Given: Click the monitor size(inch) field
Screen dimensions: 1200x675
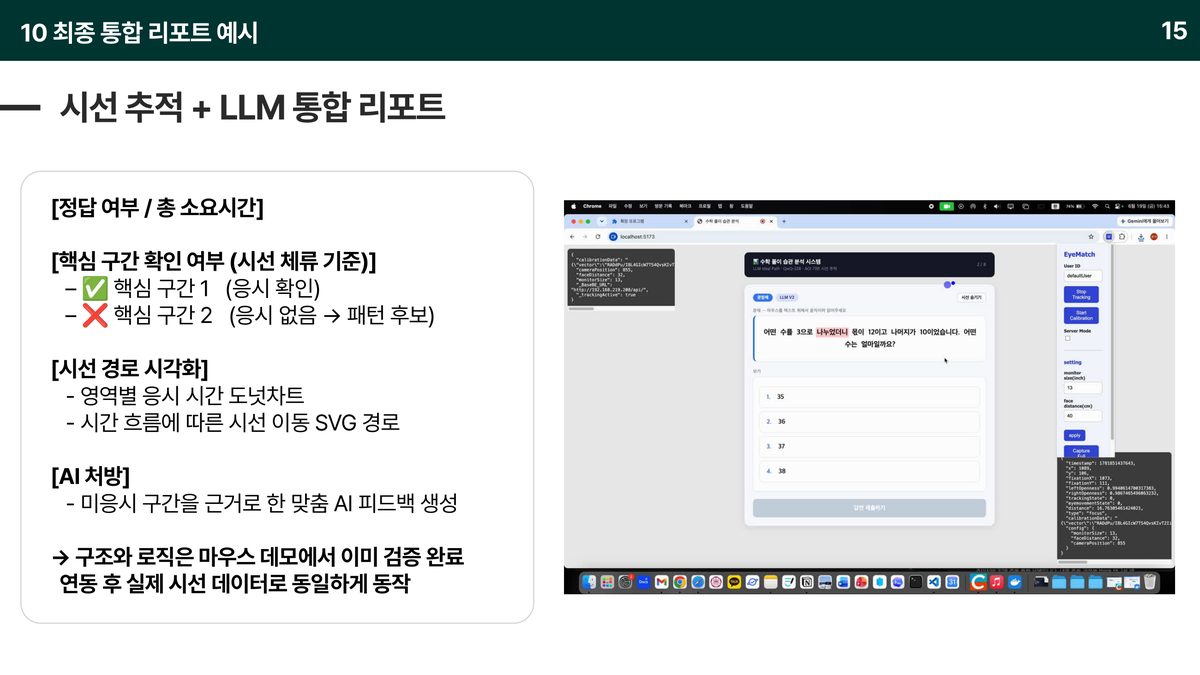Looking at the screenshot, I should pos(1083,388).
